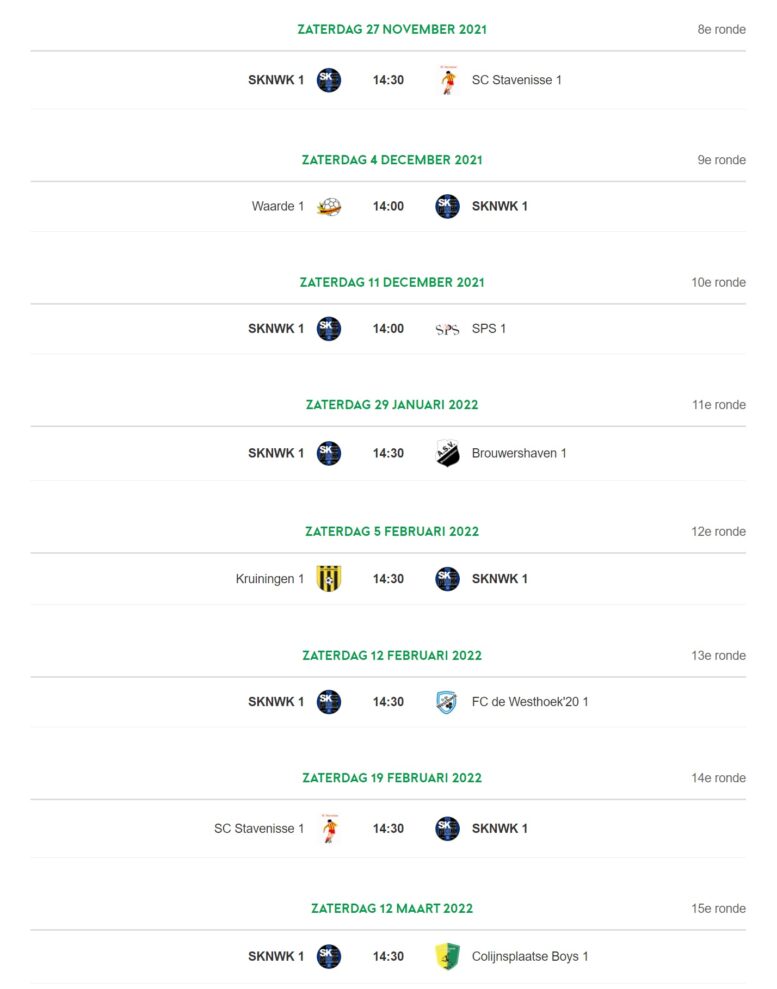
Task: Open the FC de Westhoek'20 1 team link
Action: (x=530, y=702)
